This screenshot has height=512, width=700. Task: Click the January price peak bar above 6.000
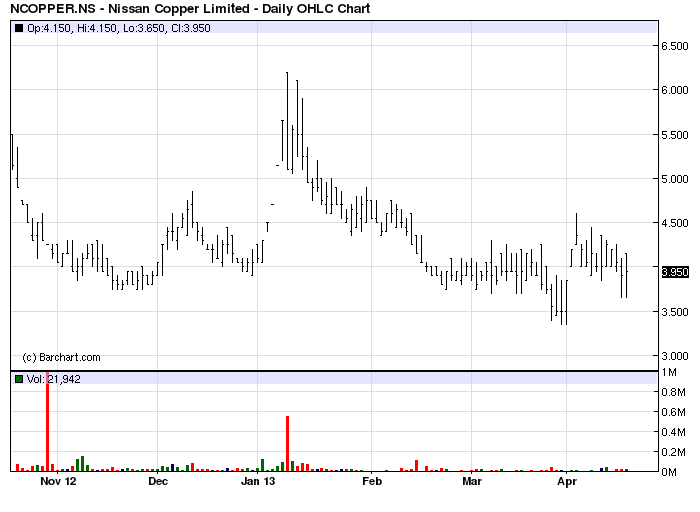287,121
